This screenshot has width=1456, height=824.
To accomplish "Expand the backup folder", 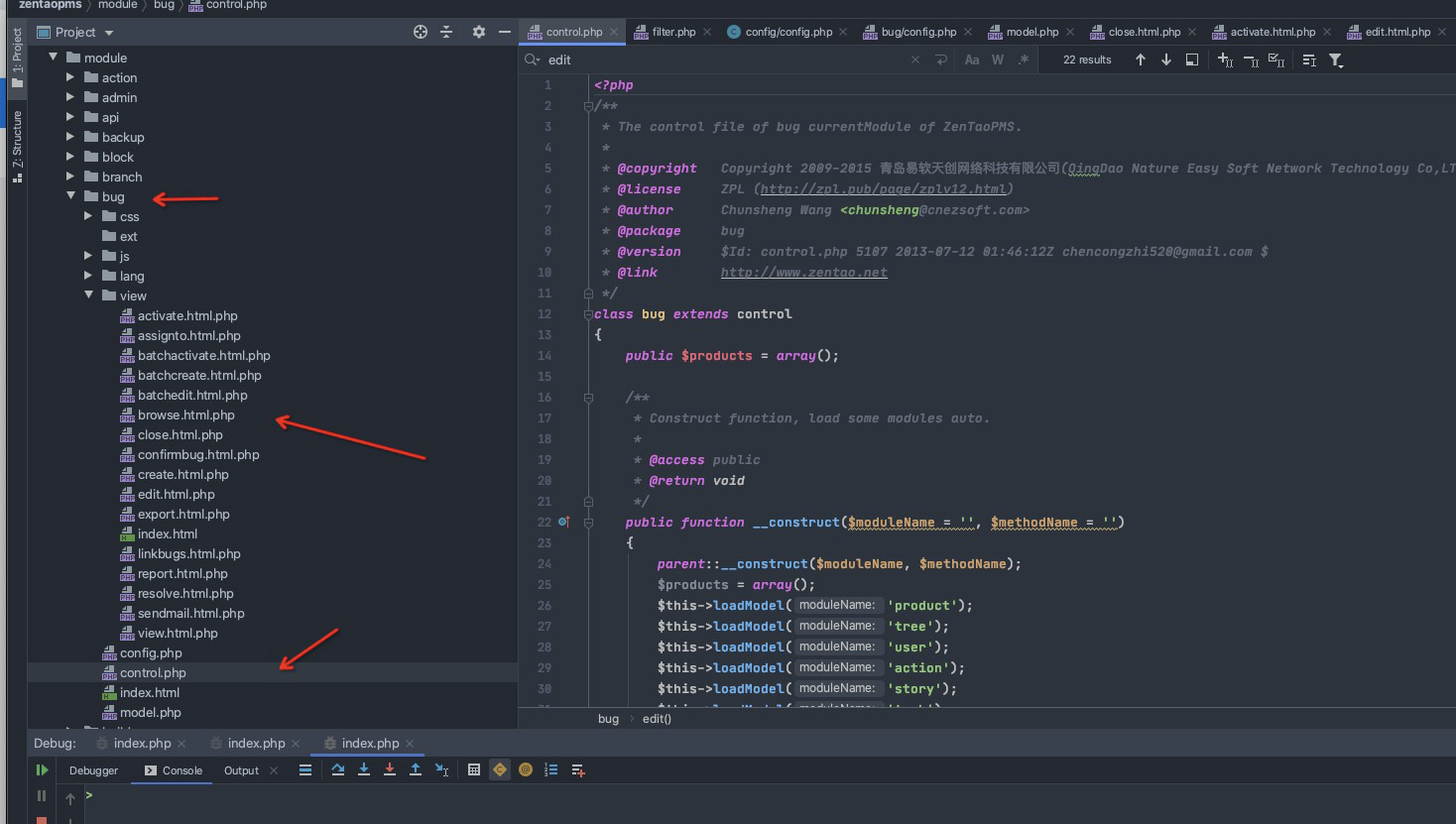I will (70, 137).
